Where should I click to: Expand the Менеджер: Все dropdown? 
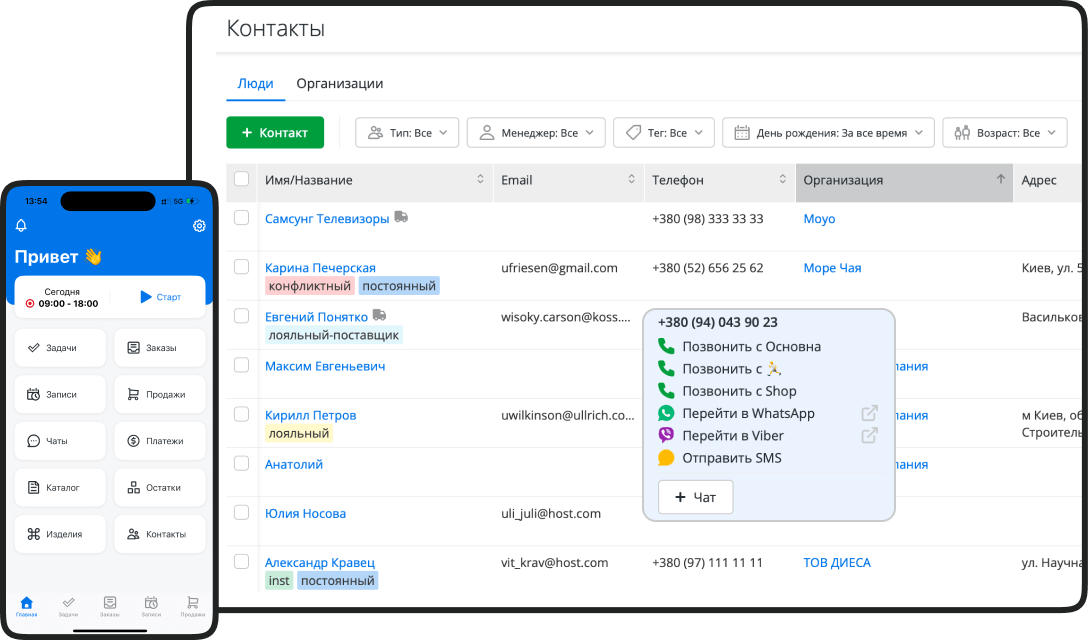click(x=536, y=131)
